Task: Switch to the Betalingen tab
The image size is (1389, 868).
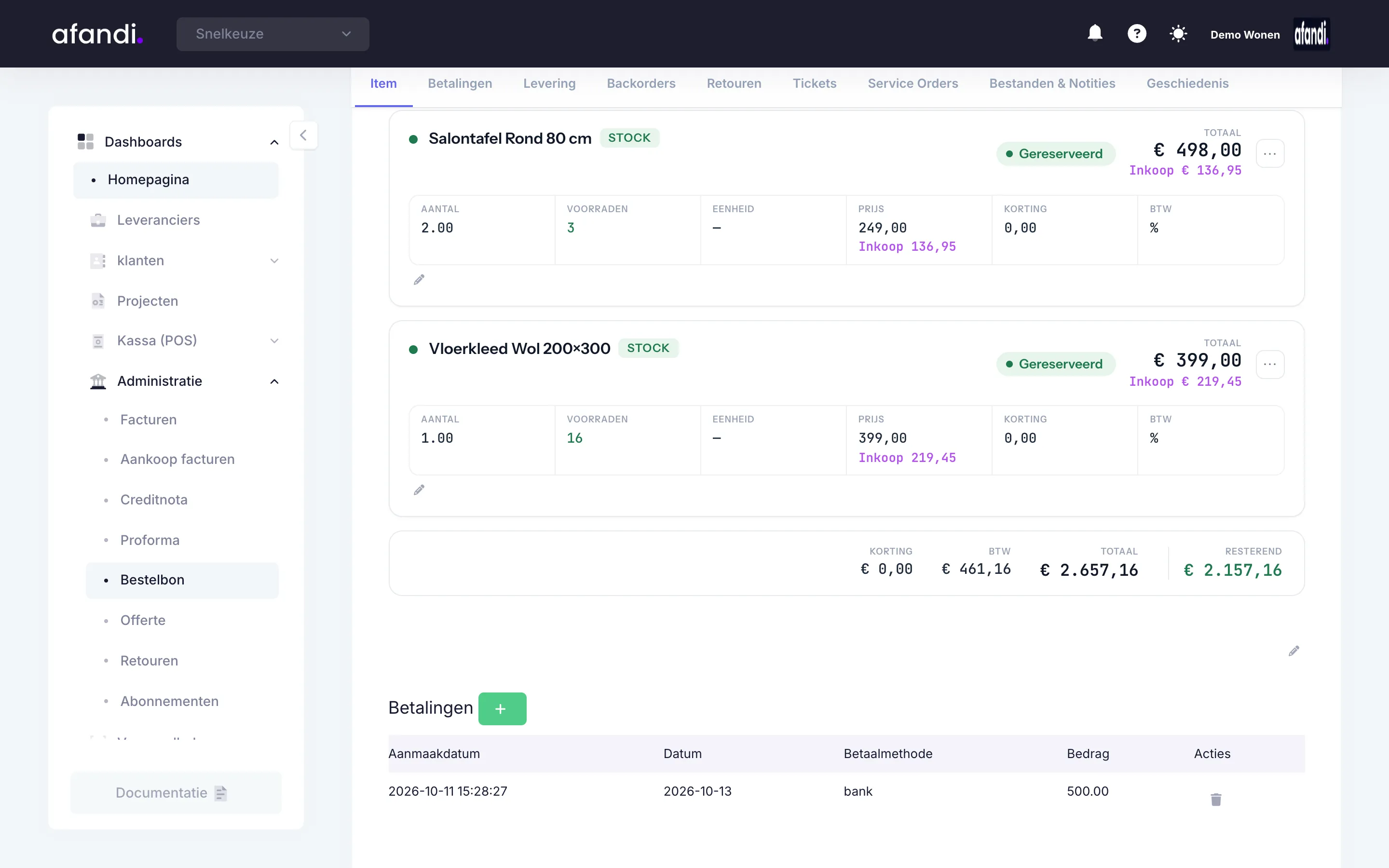Action: tap(460, 83)
